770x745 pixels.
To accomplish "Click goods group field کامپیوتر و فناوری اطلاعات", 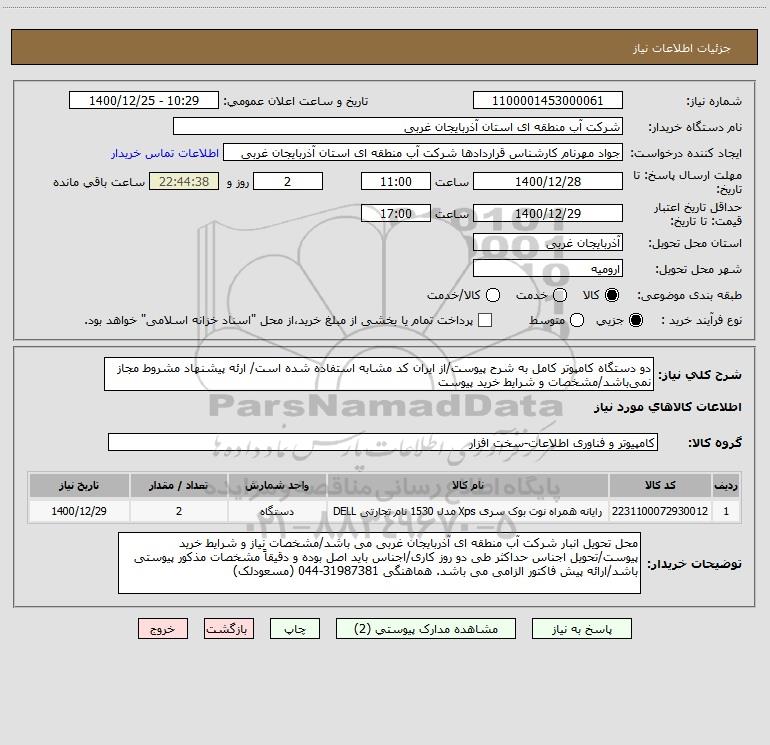I will point(383,442).
